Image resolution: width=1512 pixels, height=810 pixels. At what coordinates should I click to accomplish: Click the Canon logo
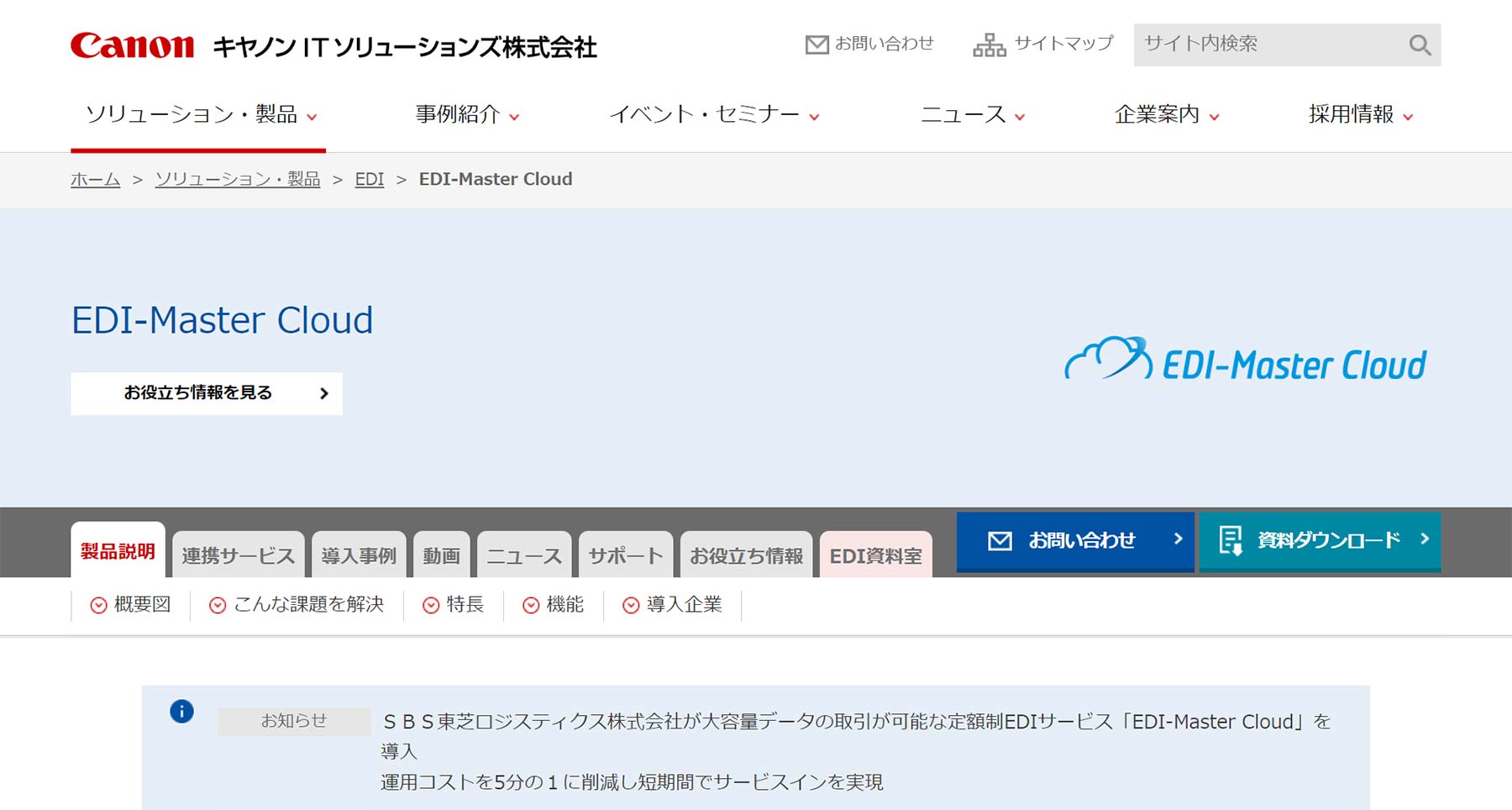point(132,45)
